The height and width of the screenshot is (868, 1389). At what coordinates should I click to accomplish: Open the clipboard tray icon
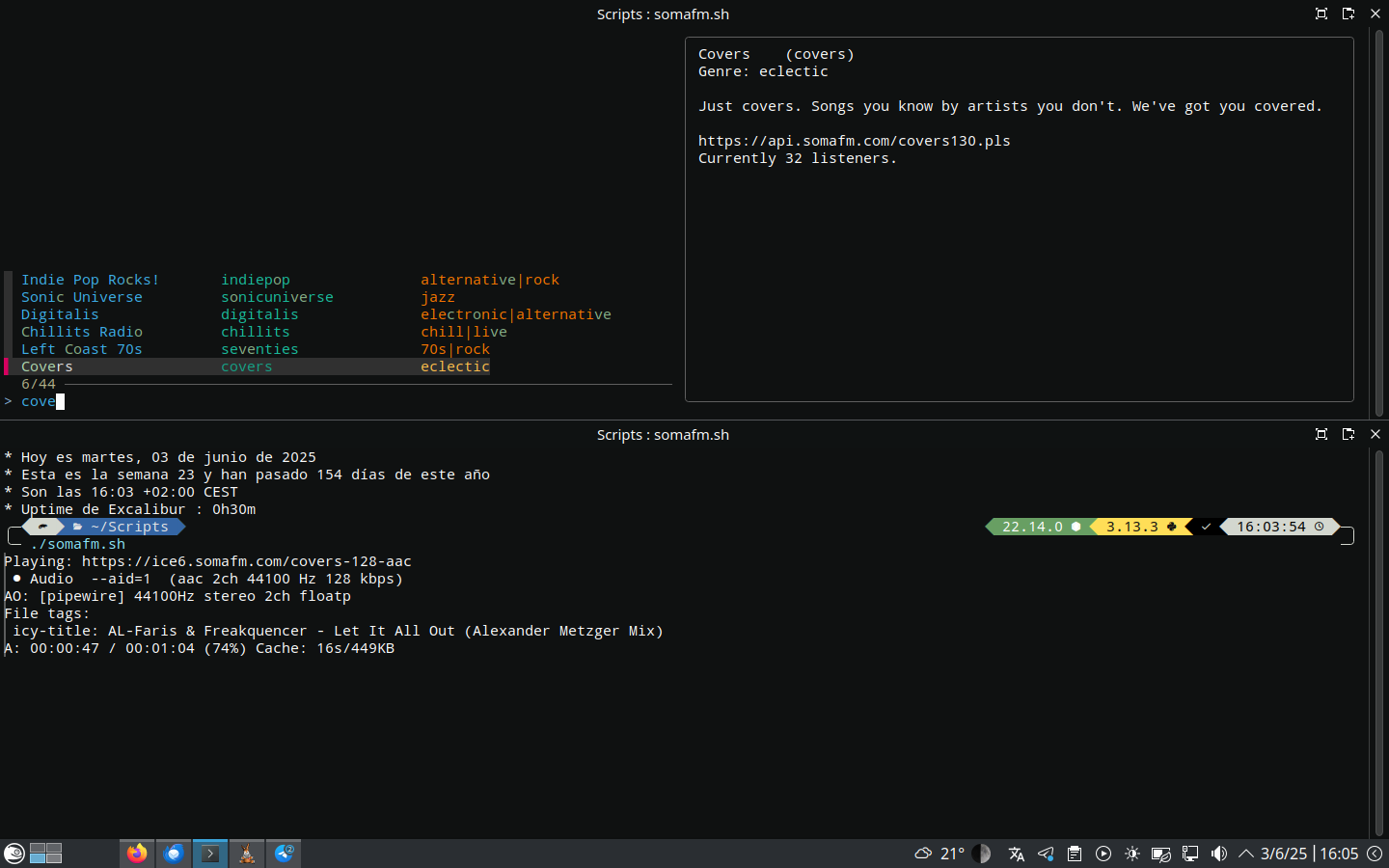1075,854
